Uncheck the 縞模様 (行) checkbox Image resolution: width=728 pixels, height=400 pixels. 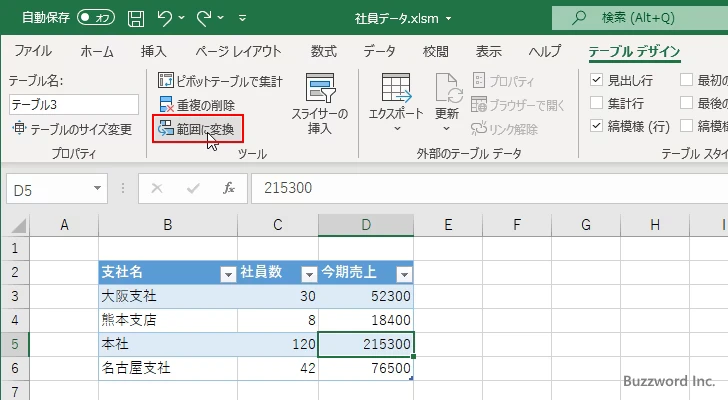pyautogui.click(x=597, y=126)
